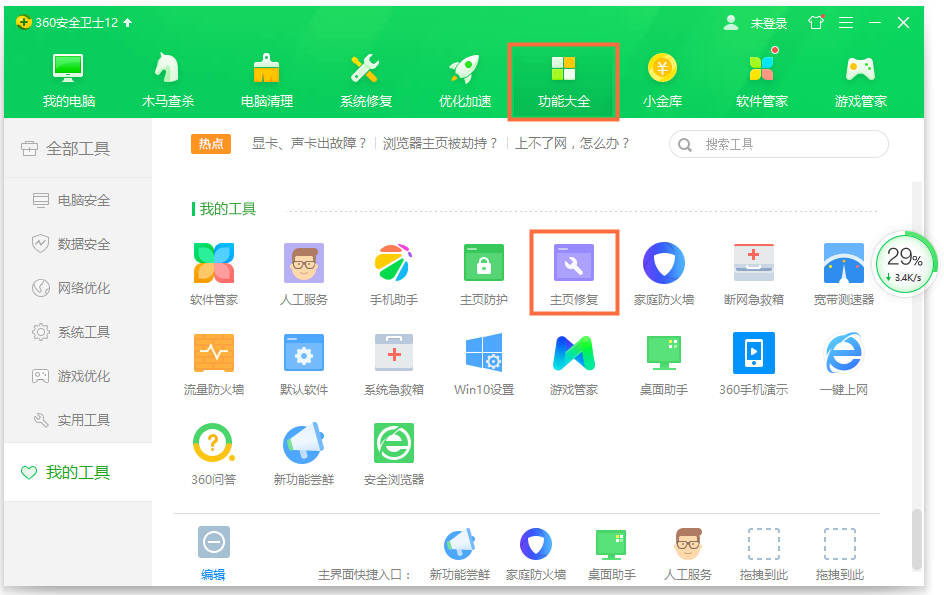This screenshot has width=944, height=595.
Task: Open 小金库 coin section
Action: click(662, 81)
